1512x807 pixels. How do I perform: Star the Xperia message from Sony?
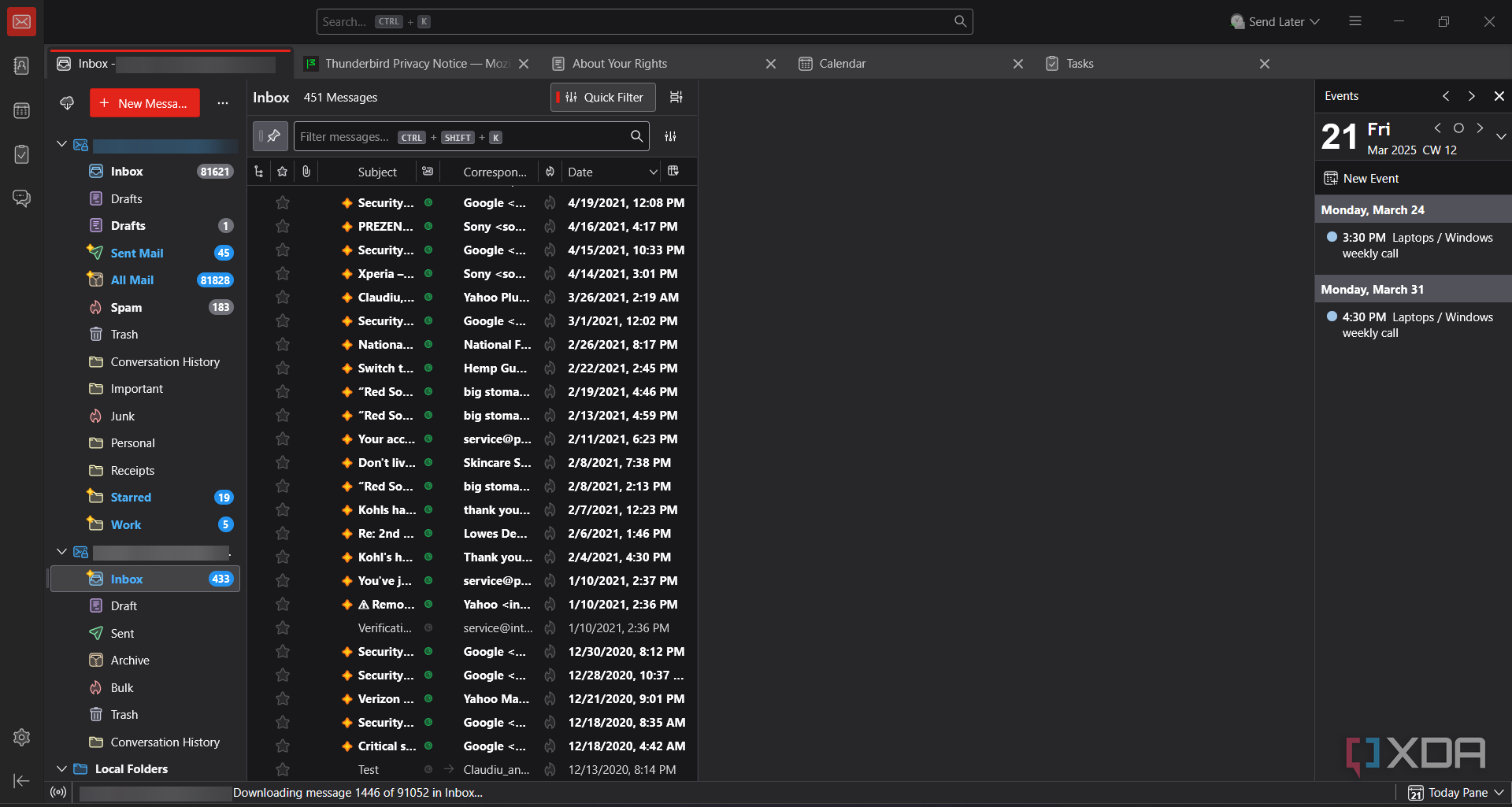(x=283, y=274)
